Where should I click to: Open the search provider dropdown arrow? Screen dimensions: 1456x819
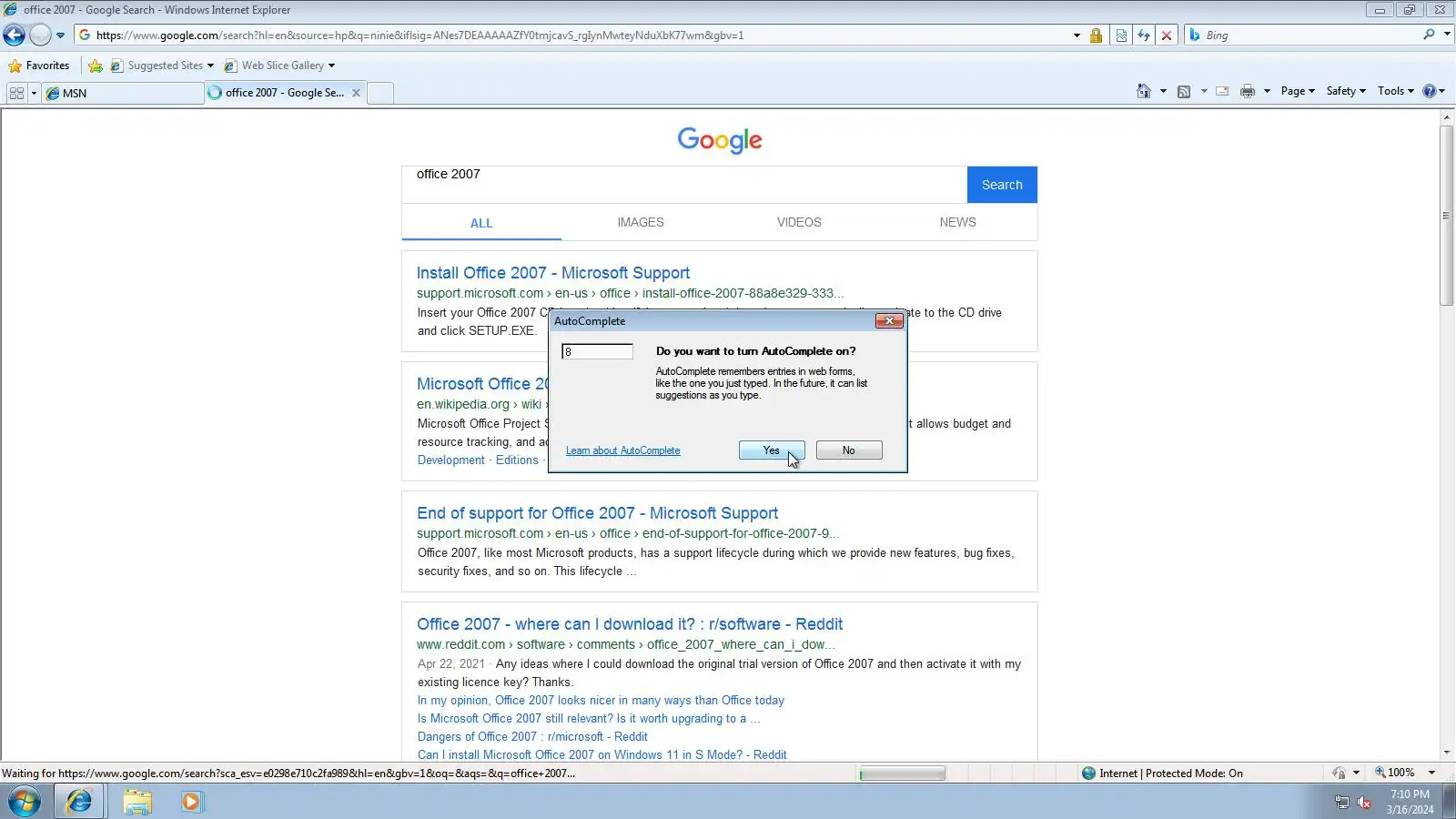coord(1447,35)
